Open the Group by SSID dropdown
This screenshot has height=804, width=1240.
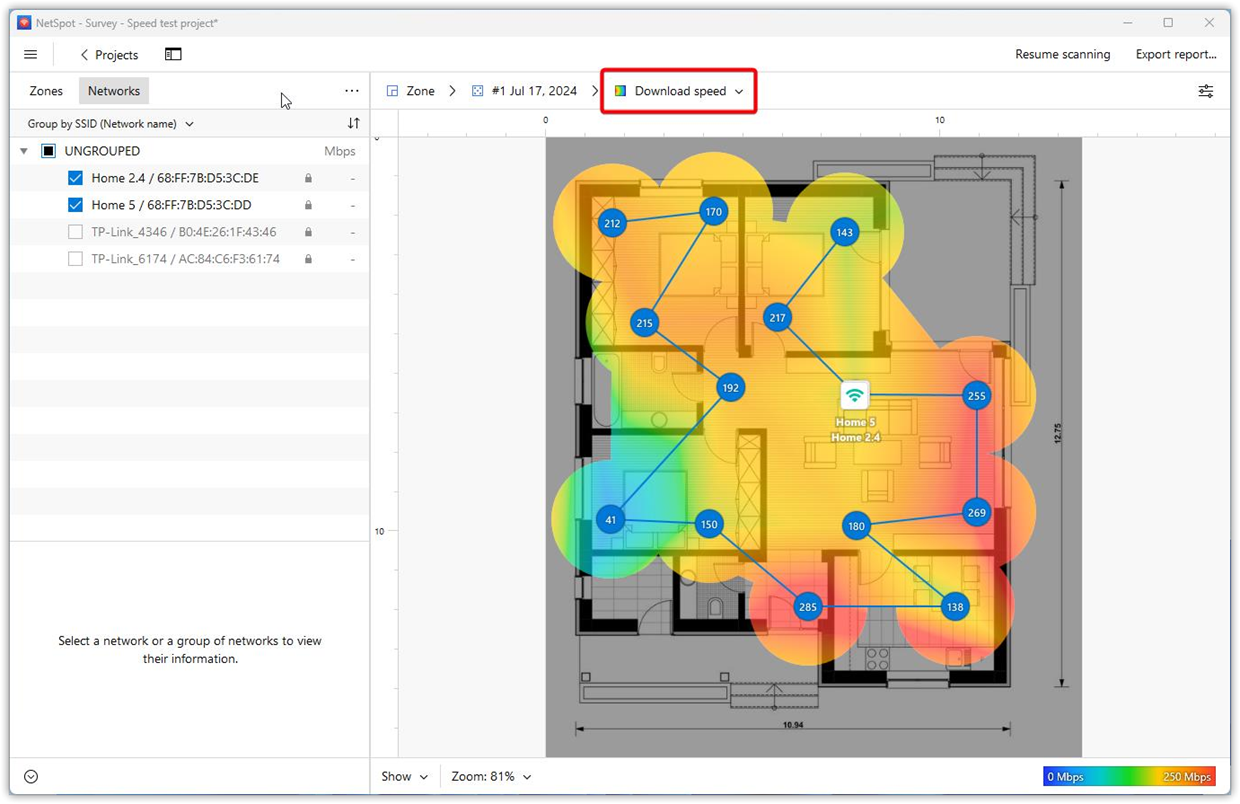(110, 123)
